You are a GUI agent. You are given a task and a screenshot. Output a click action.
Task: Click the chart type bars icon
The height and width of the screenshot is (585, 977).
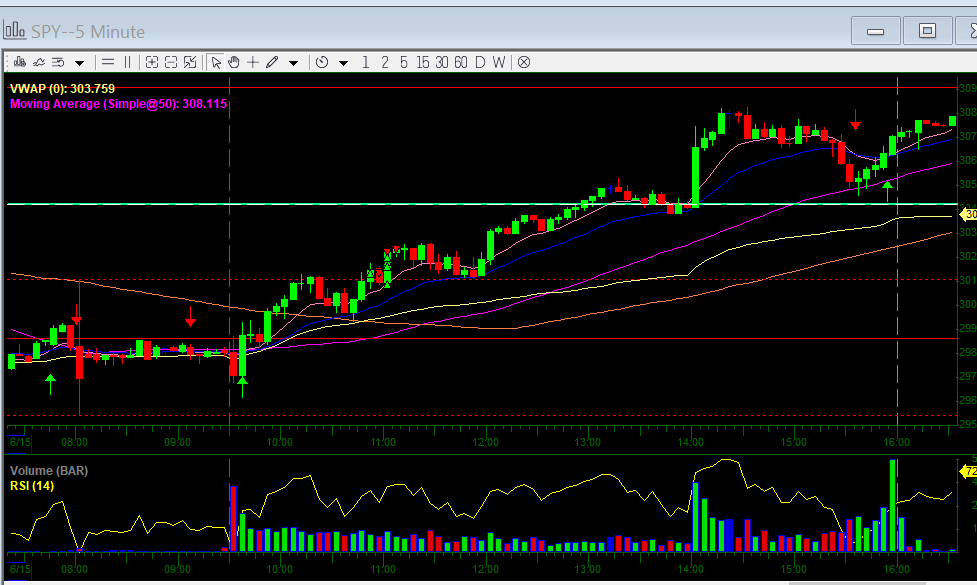pyautogui.click(x=17, y=62)
